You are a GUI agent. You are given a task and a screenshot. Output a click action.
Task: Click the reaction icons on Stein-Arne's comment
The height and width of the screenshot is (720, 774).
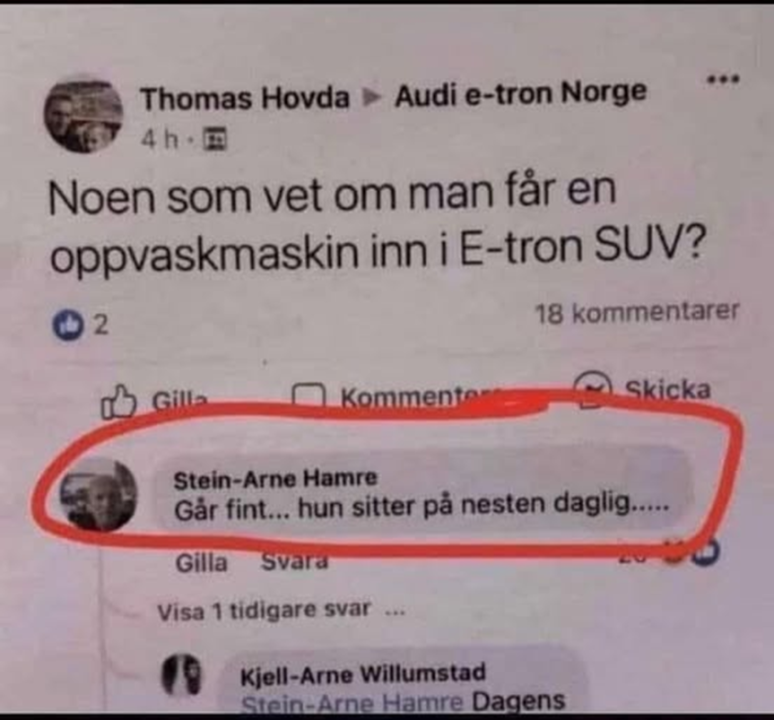pos(691,552)
